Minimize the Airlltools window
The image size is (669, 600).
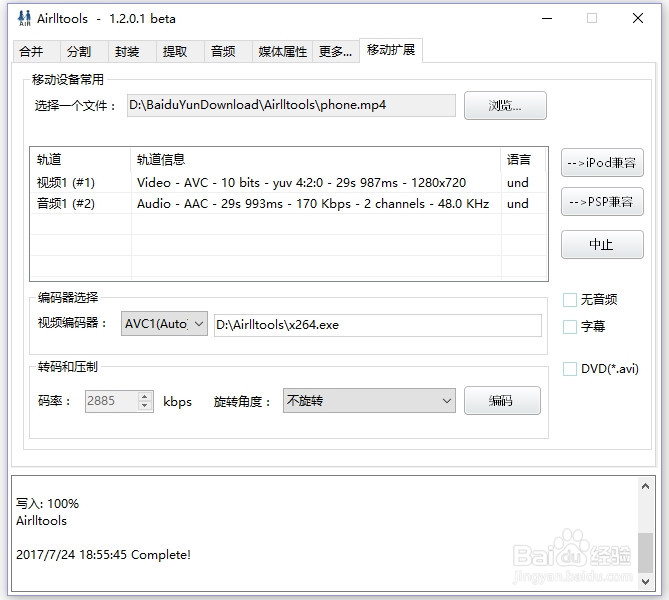click(547, 18)
